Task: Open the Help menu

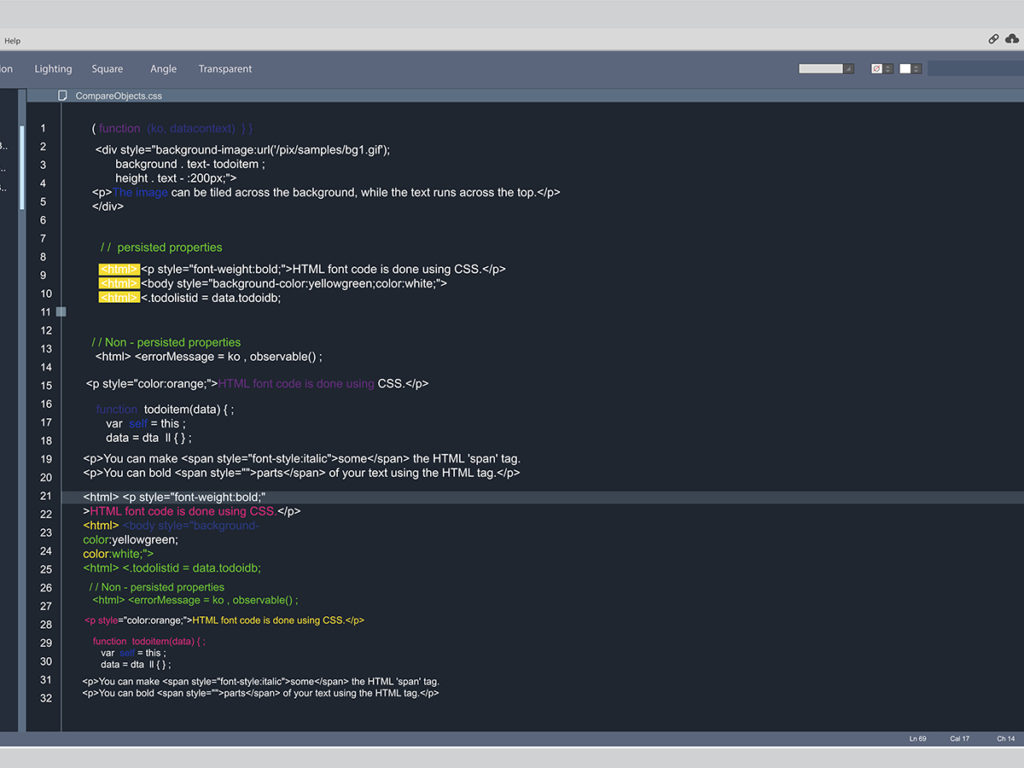Action: tap(12, 41)
